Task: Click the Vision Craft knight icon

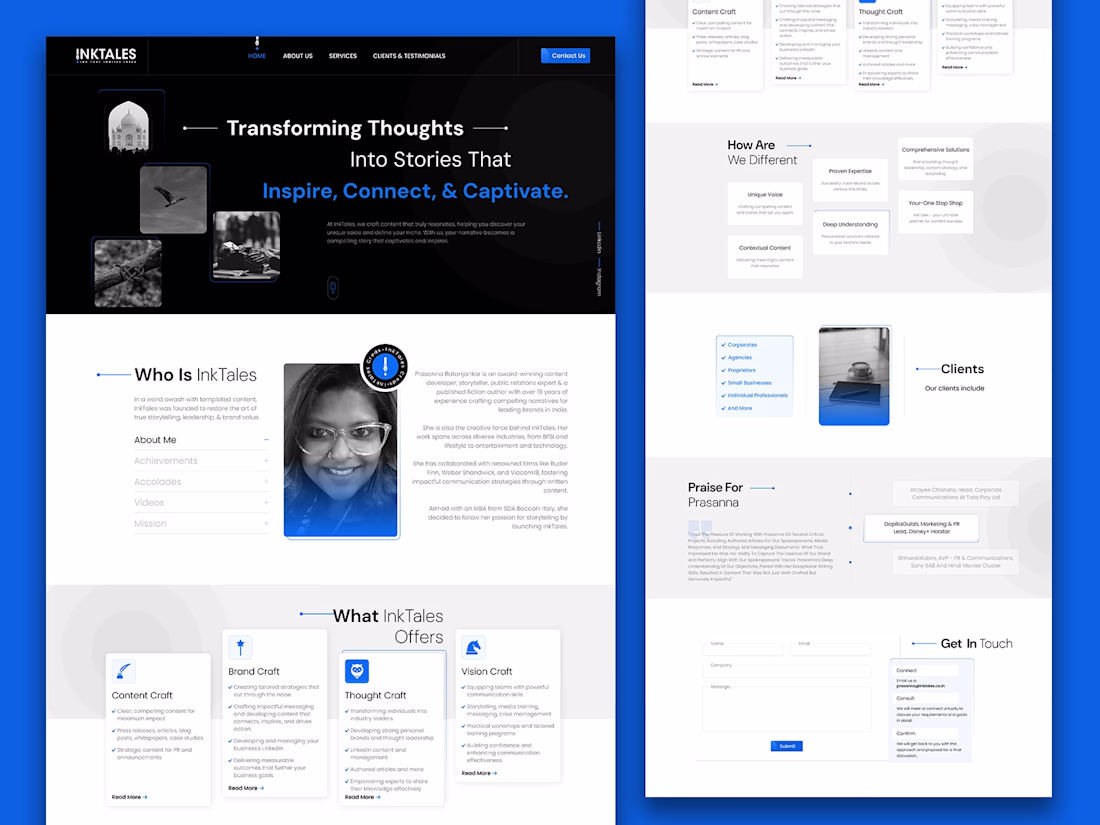Action: [x=473, y=647]
